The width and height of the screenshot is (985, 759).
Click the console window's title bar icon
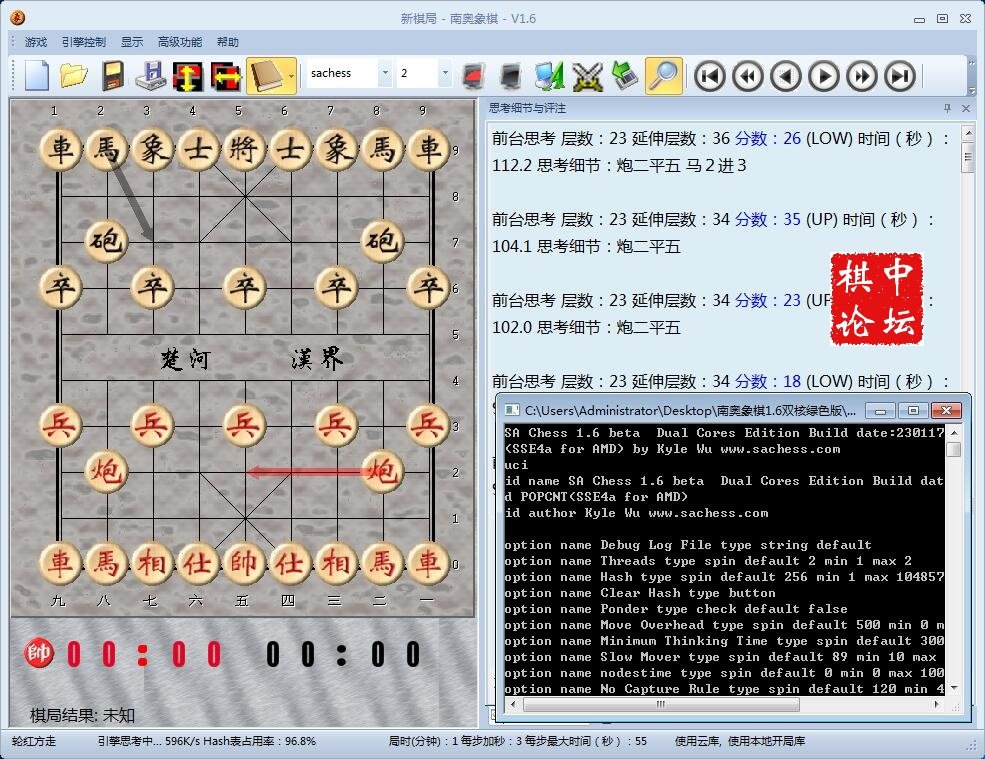(512, 410)
